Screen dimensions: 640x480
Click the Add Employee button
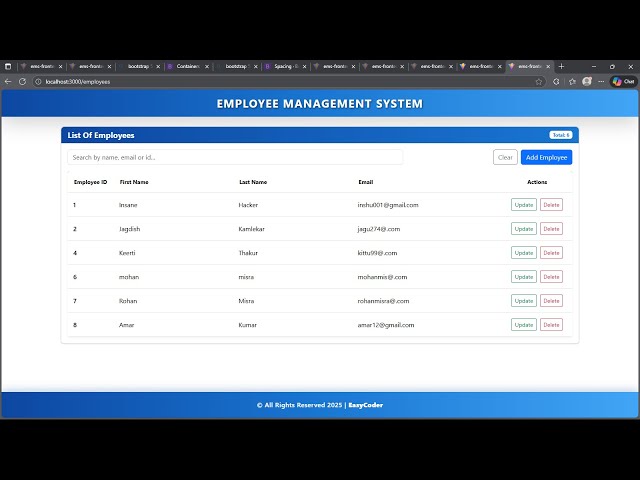pyautogui.click(x=547, y=157)
